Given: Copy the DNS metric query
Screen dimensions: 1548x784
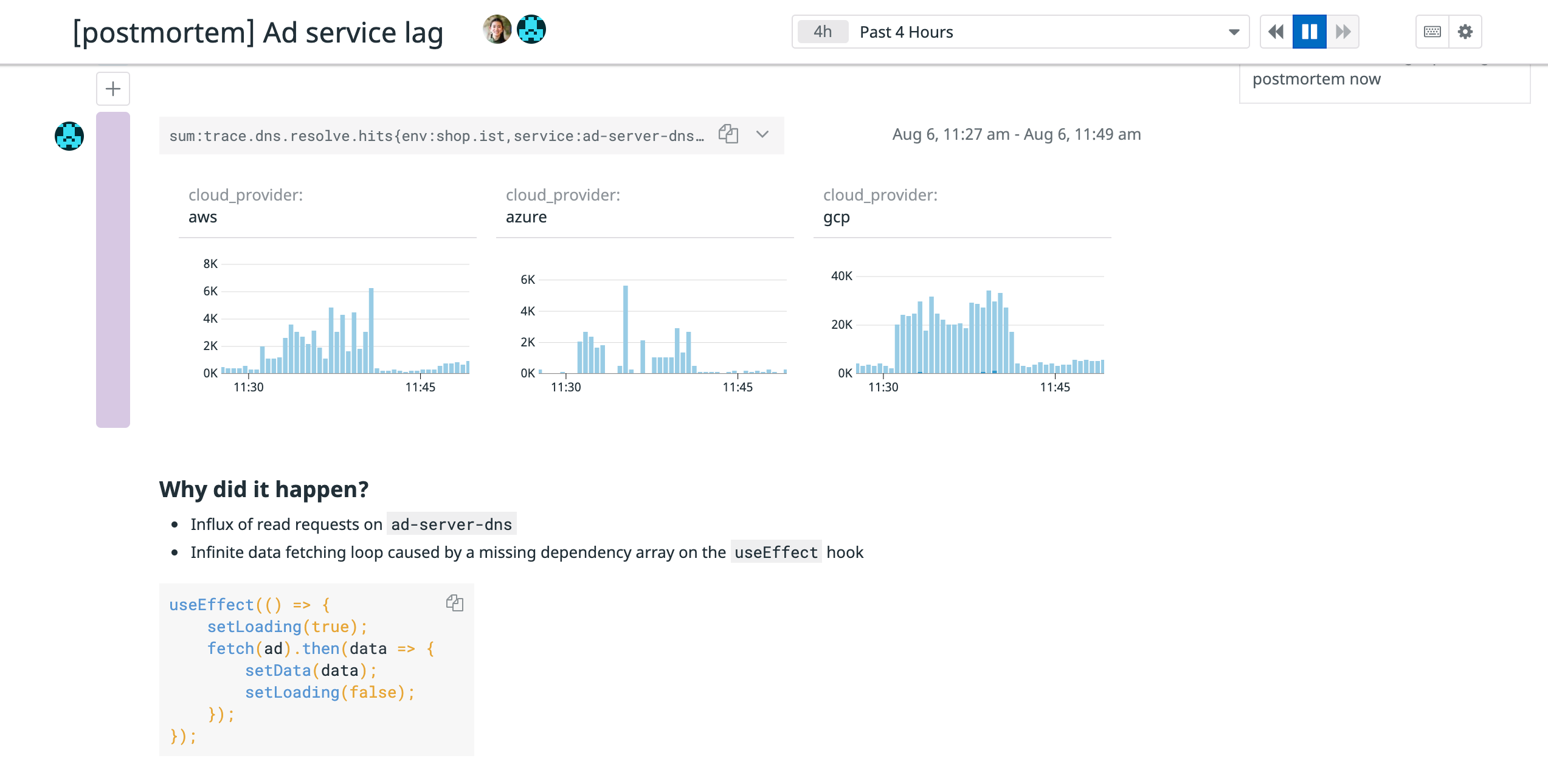Looking at the screenshot, I should coord(728,134).
